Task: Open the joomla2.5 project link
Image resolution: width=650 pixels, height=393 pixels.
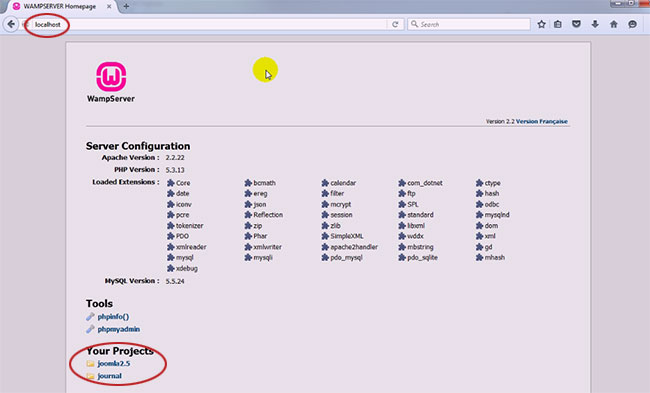Action: coord(114,364)
